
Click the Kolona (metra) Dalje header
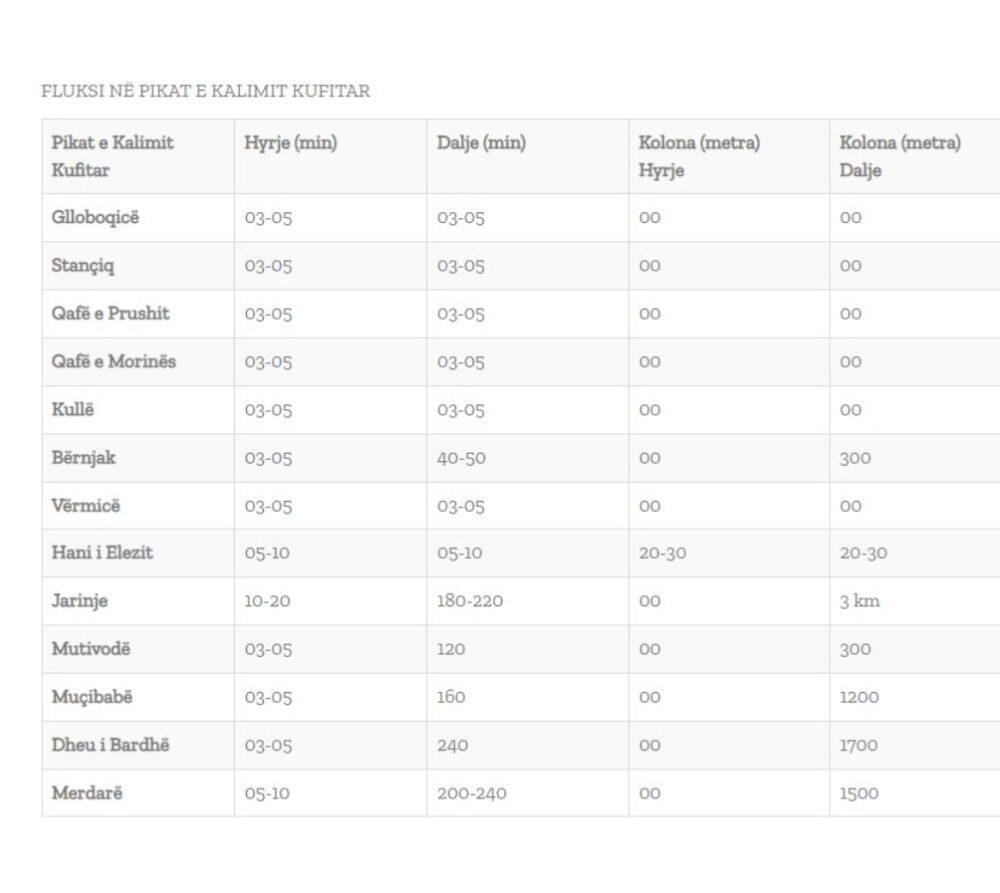click(x=900, y=156)
